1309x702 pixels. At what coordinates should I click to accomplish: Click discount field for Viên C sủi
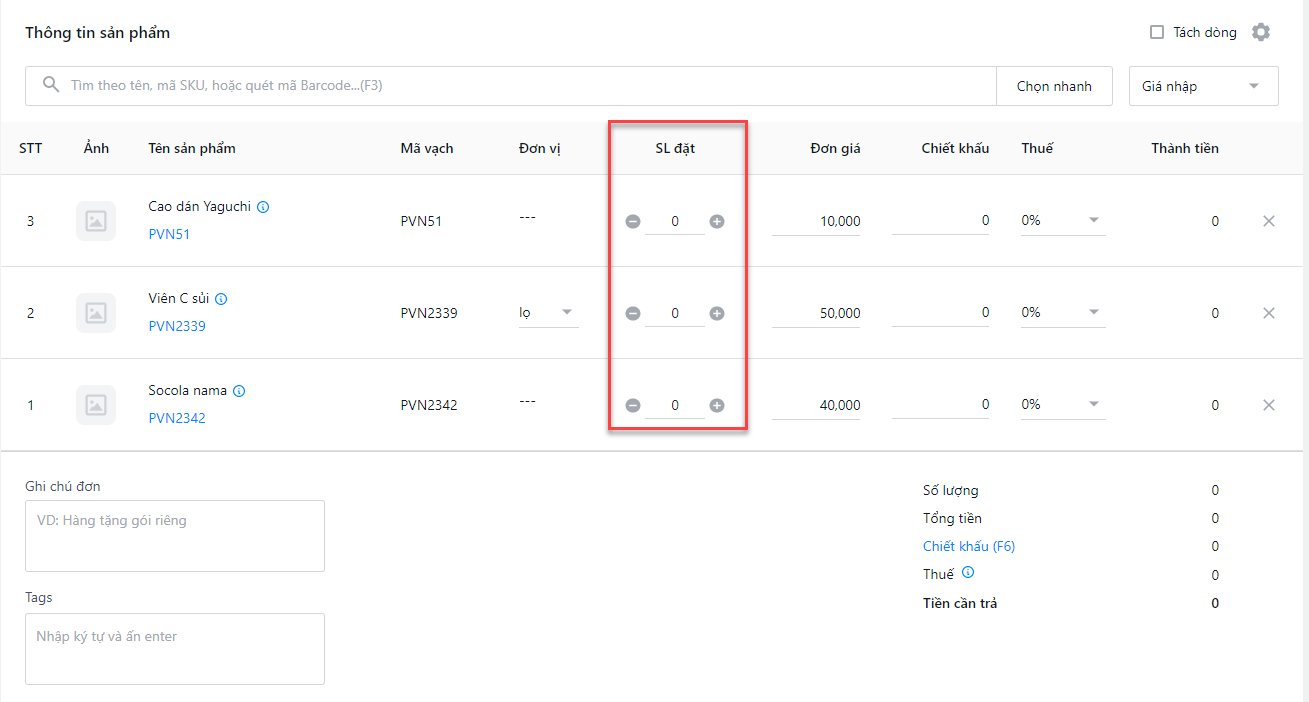point(941,312)
